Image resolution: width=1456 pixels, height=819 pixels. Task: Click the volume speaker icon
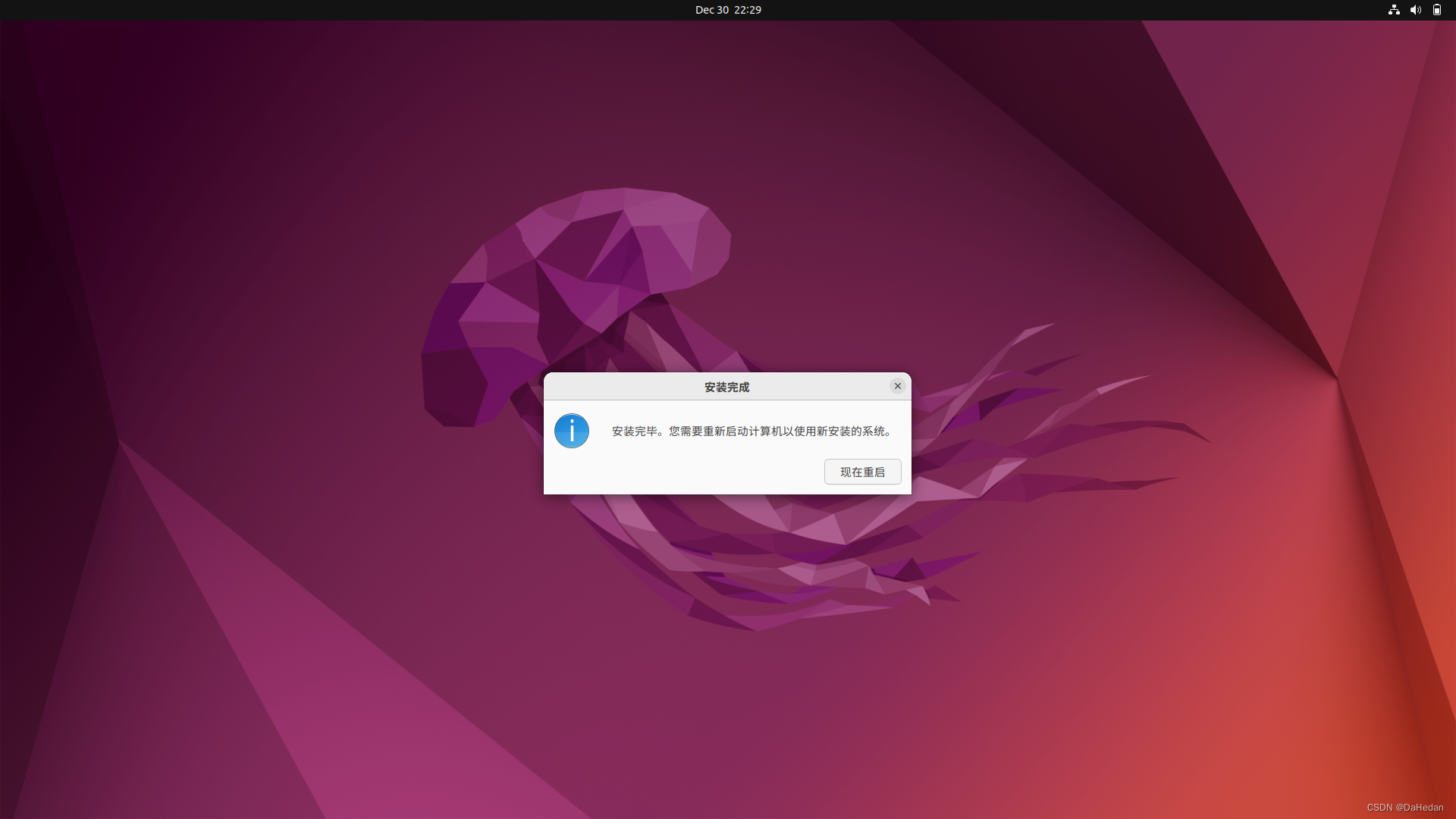(x=1415, y=10)
